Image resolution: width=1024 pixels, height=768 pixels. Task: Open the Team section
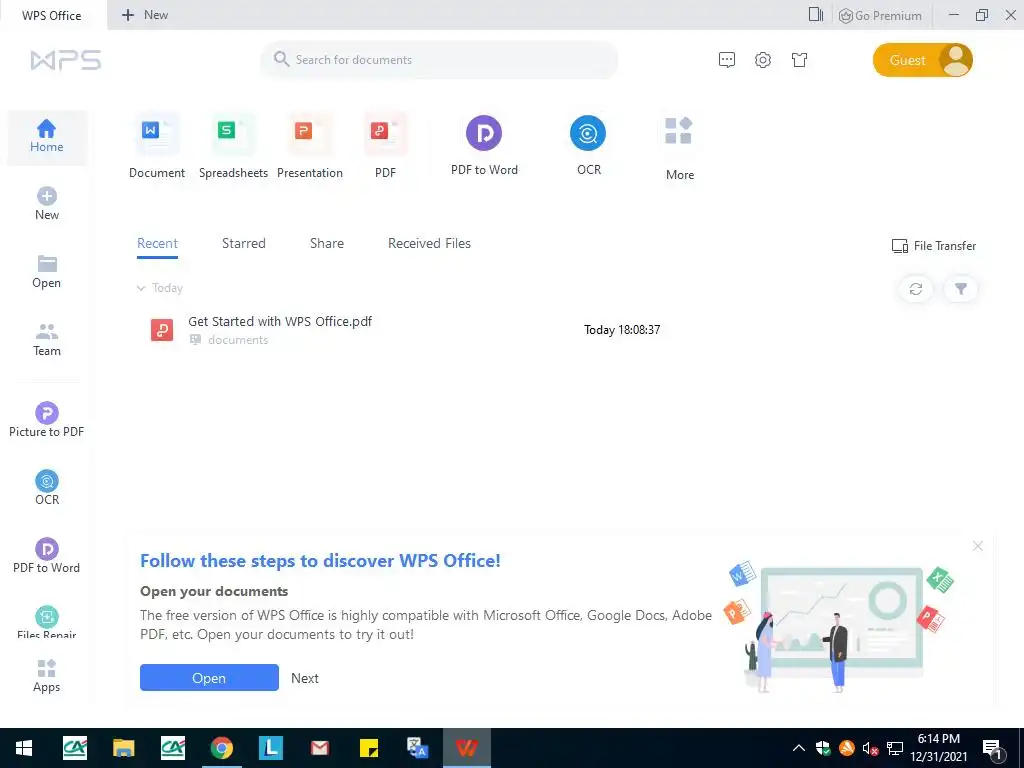(x=46, y=340)
